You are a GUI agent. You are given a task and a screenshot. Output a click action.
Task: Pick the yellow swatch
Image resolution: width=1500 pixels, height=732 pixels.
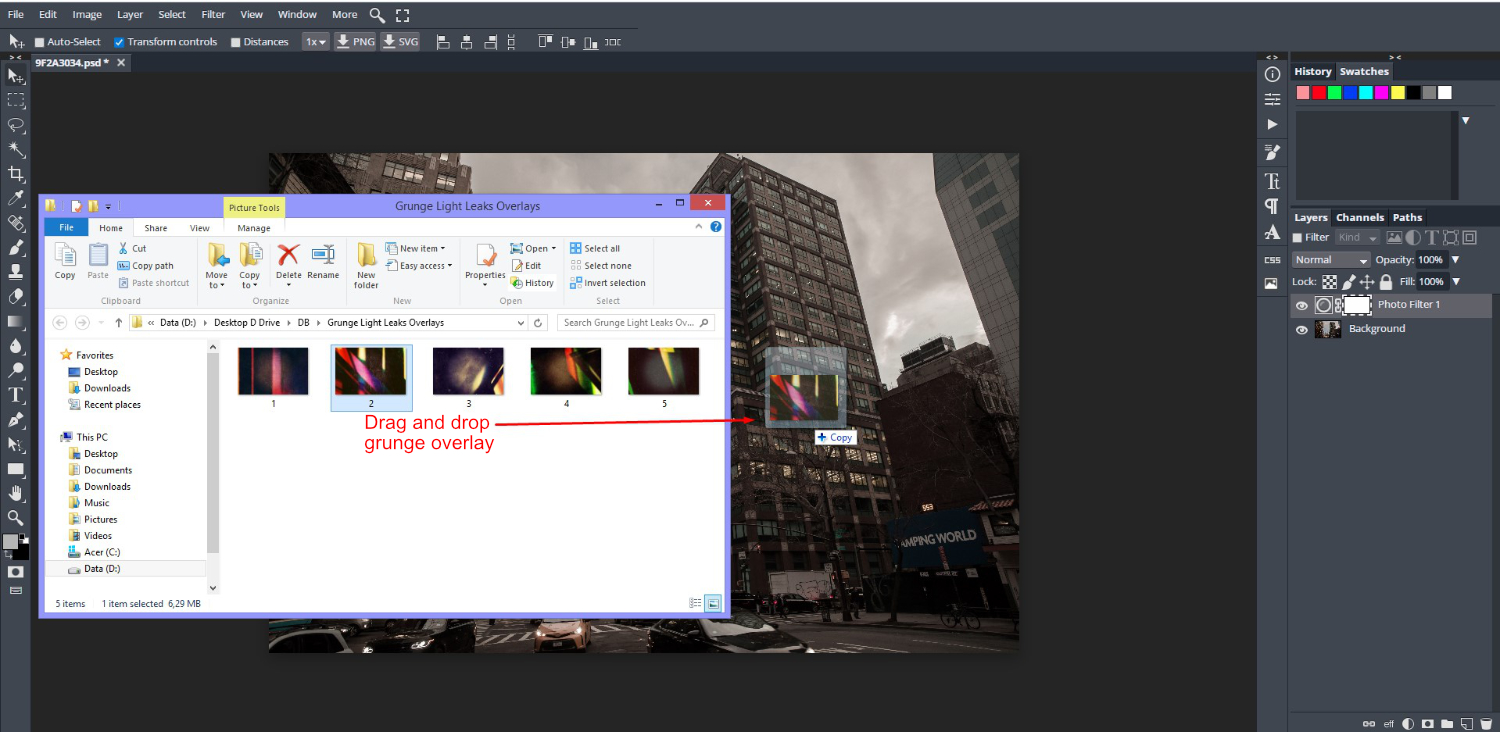click(x=1397, y=93)
